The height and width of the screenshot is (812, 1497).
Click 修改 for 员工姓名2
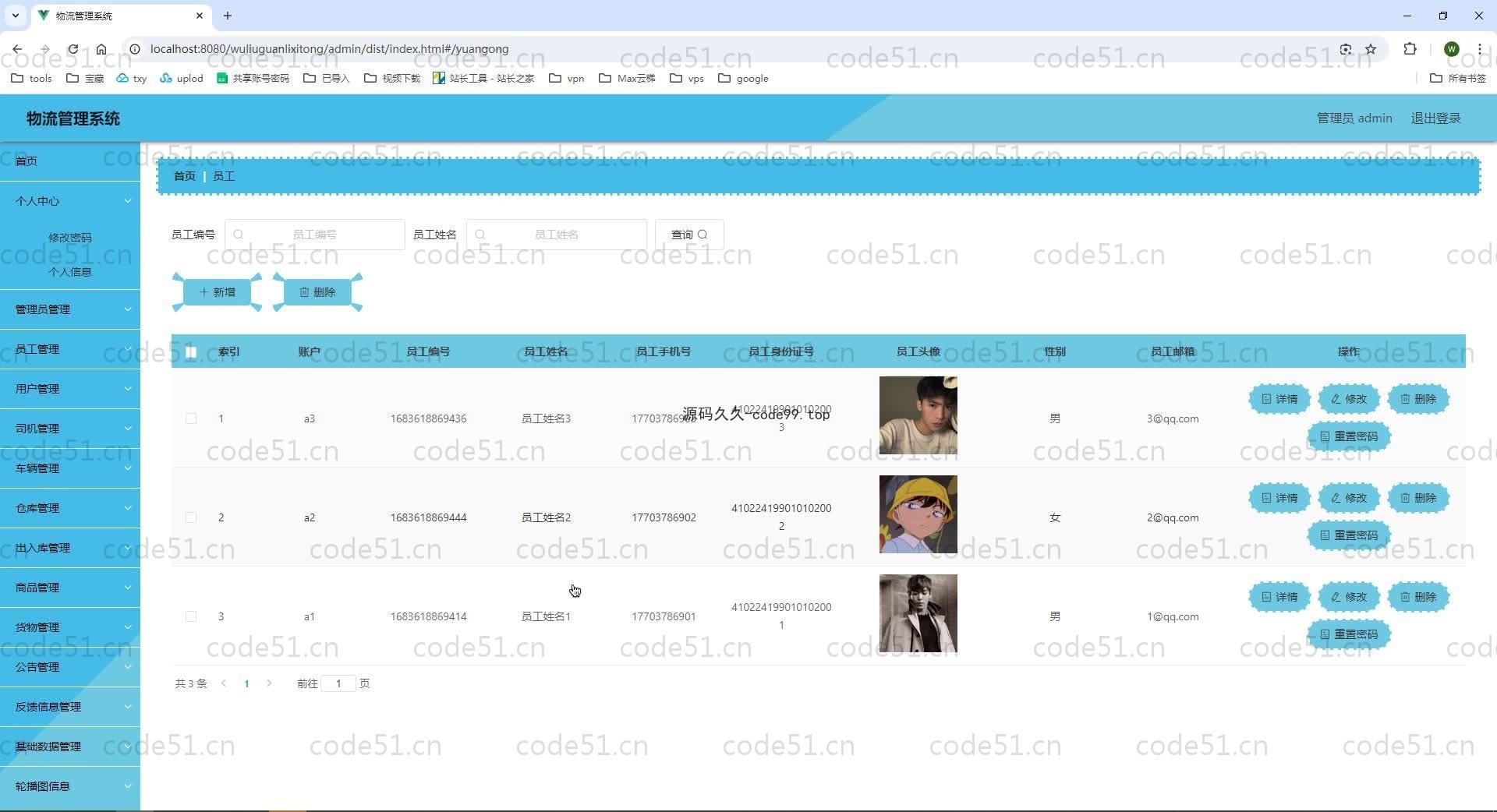[1349, 498]
